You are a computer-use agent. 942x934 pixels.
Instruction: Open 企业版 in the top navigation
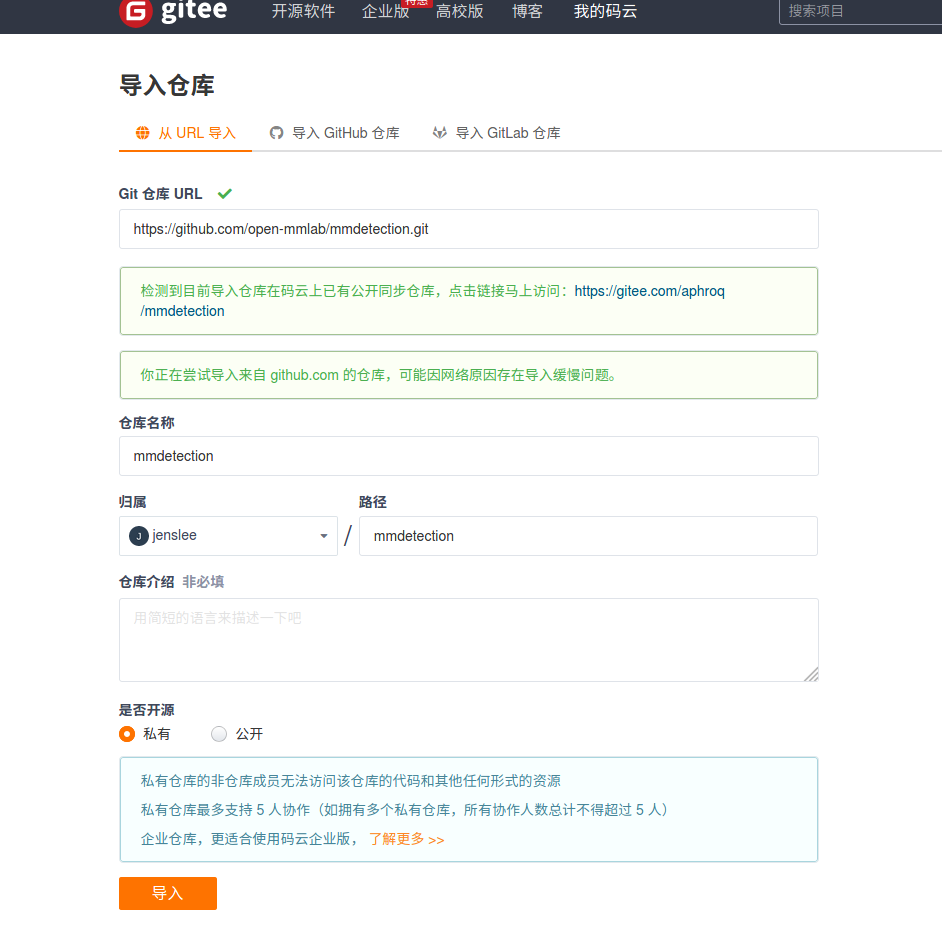click(386, 11)
